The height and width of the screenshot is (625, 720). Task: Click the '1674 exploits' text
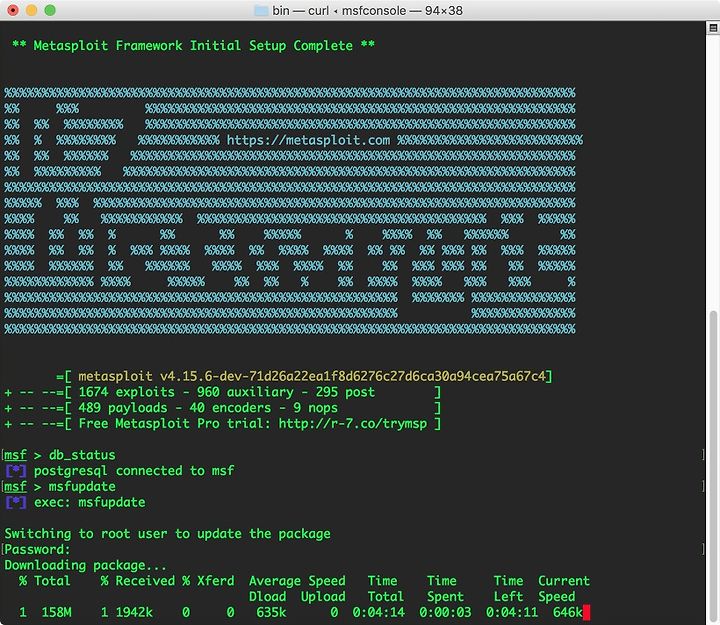(127, 392)
